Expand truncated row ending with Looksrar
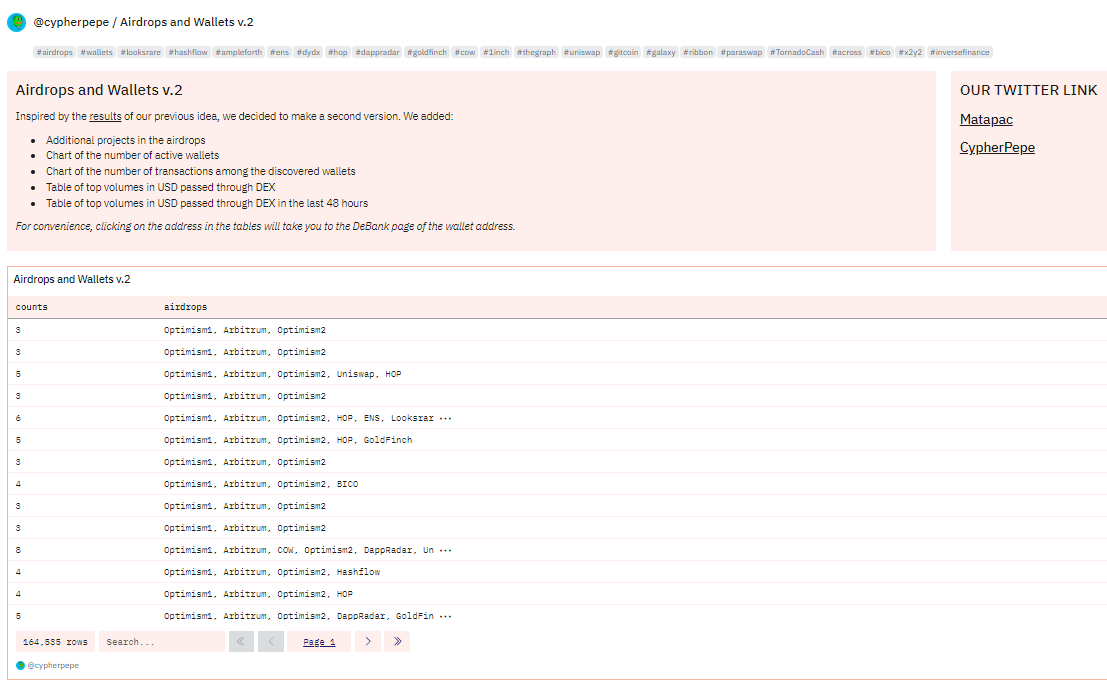The height and width of the screenshot is (690, 1107). pos(446,418)
